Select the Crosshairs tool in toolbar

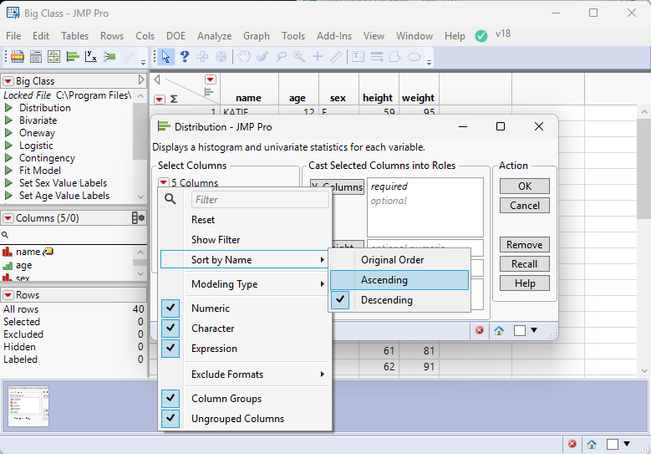tap(317, 57)
